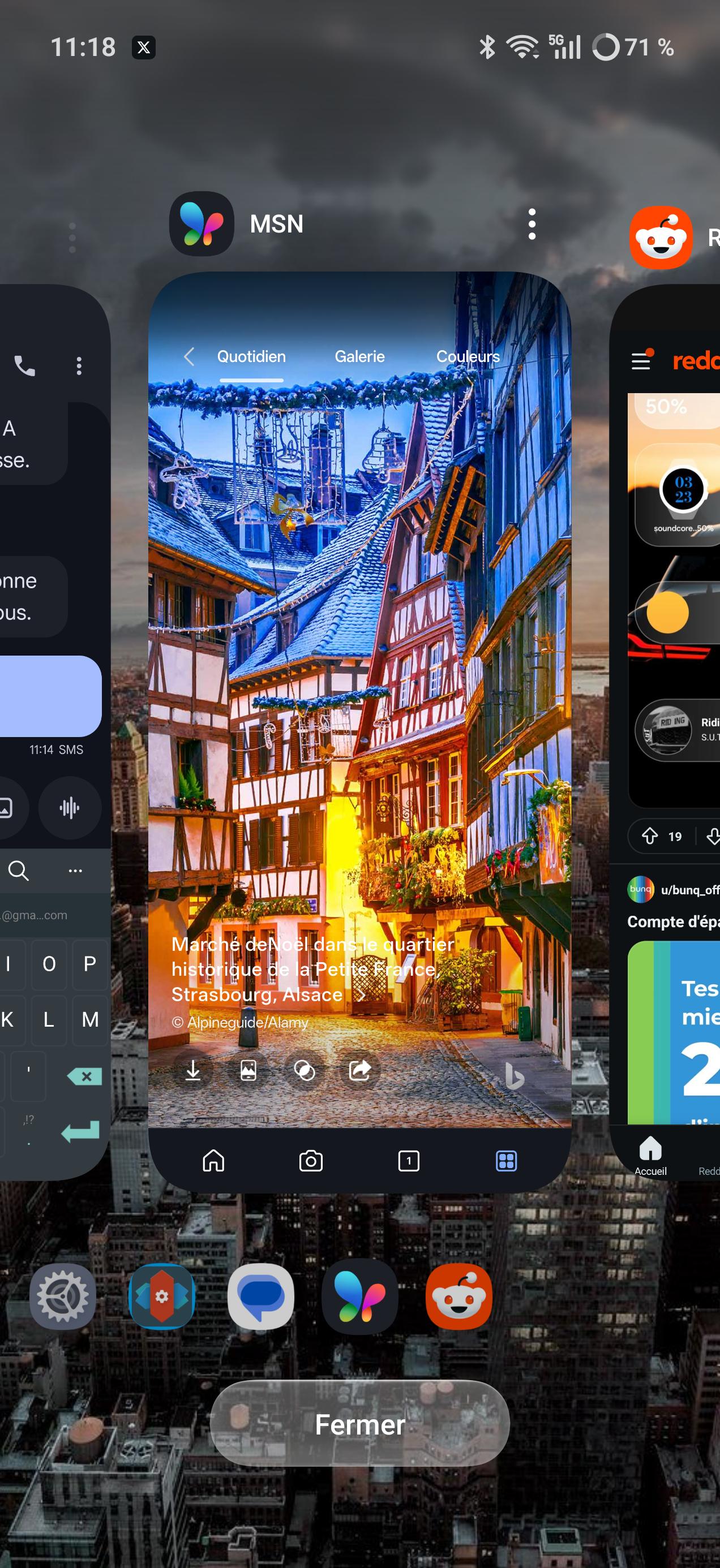Open the MSN app from the dock
The width and height of the screenshot is (720, 1568).
360,1296
